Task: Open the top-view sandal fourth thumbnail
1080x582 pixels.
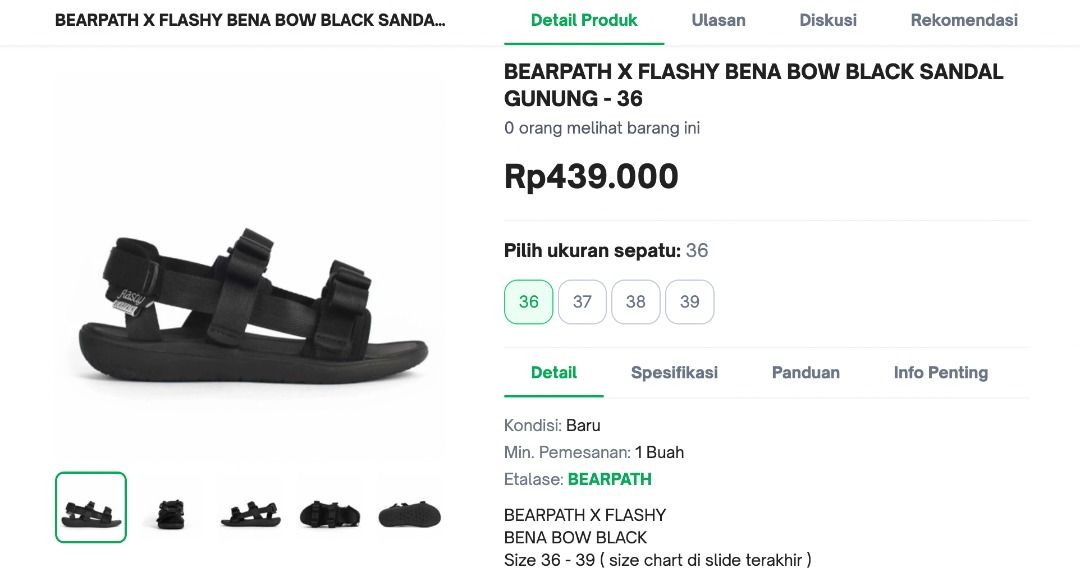Action: pos(329,507)
